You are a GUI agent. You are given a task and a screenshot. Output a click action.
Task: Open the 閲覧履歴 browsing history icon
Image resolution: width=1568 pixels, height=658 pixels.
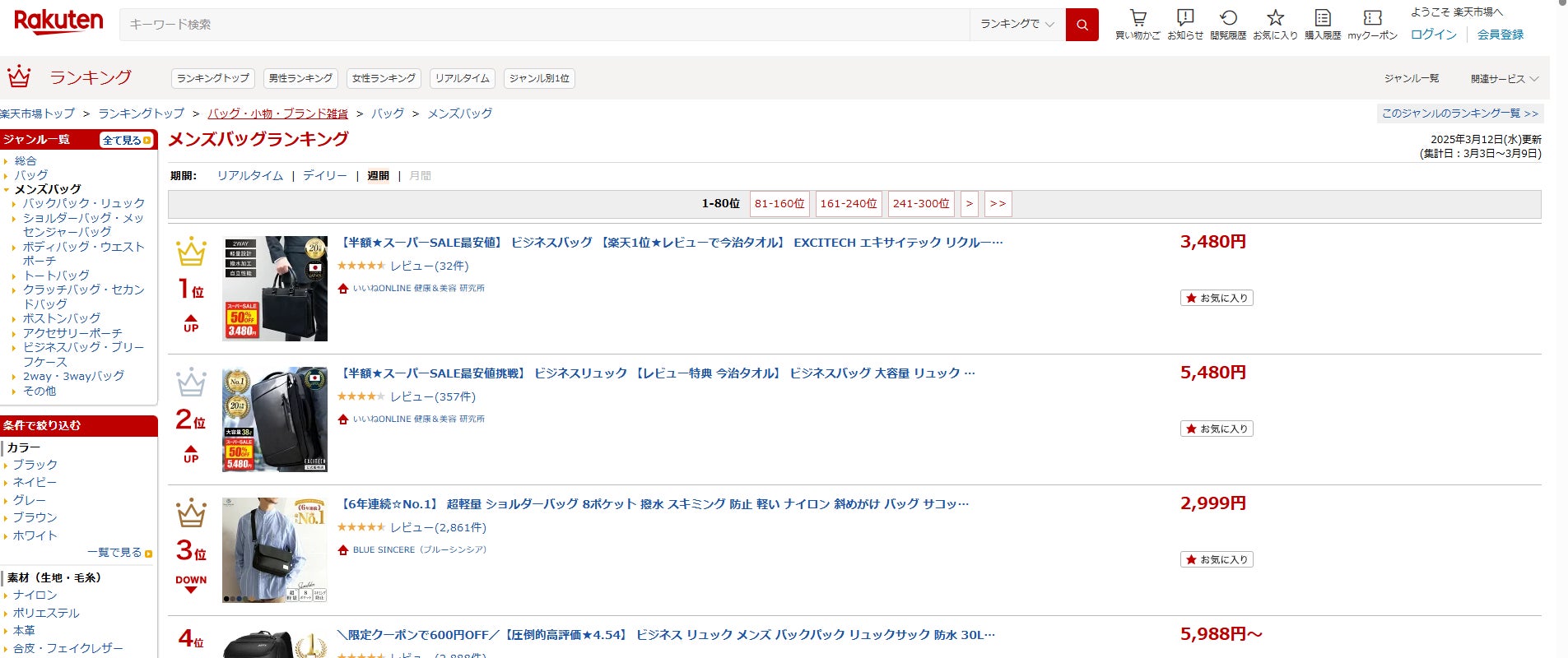(x=1228, y=18)
